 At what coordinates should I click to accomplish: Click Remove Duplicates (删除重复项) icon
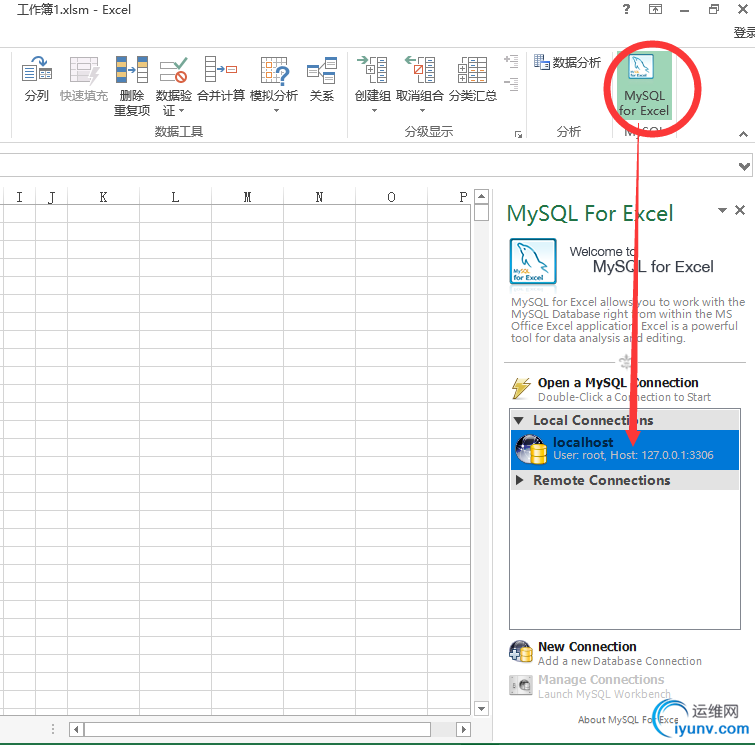131,70
